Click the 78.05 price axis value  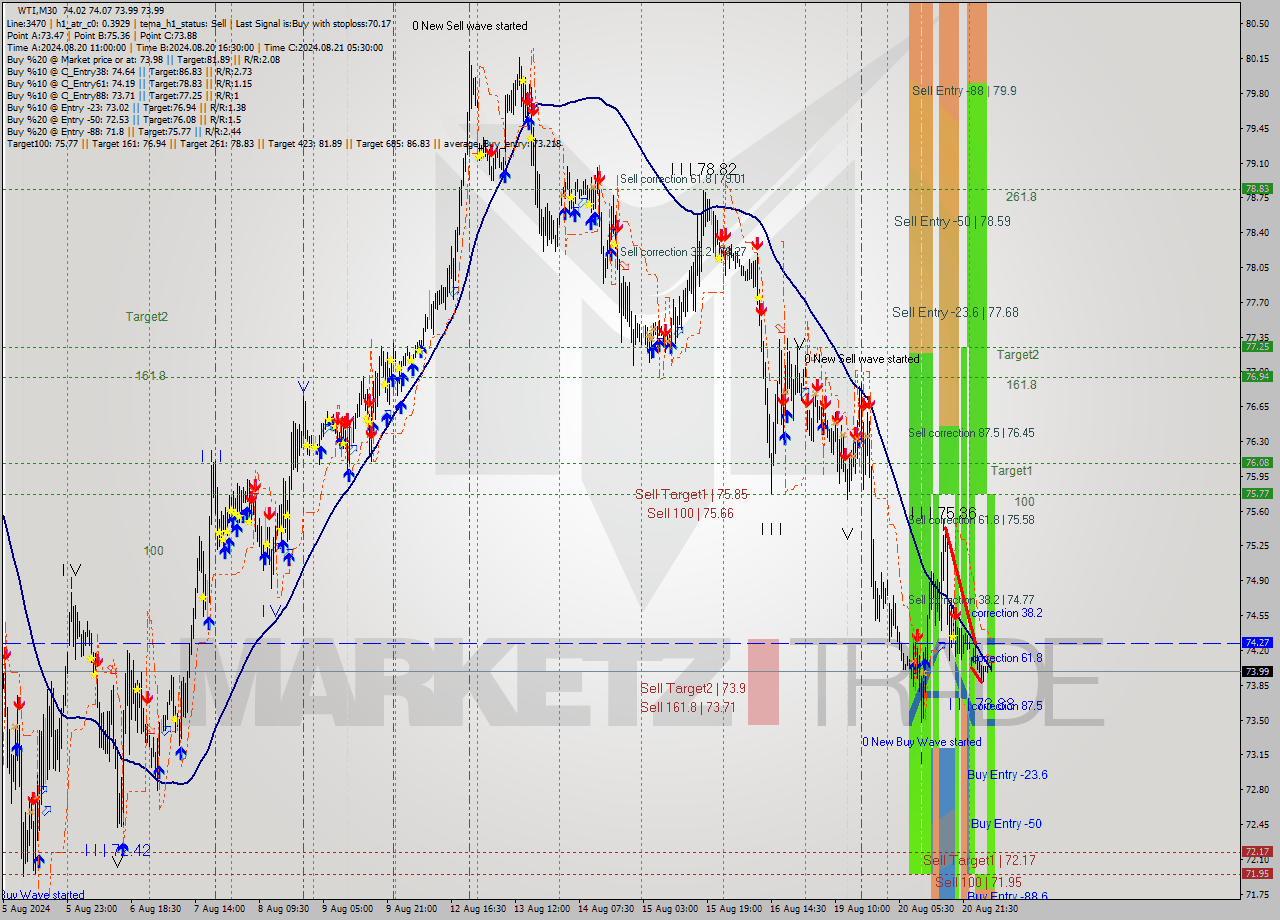[x=1256, y=267]
